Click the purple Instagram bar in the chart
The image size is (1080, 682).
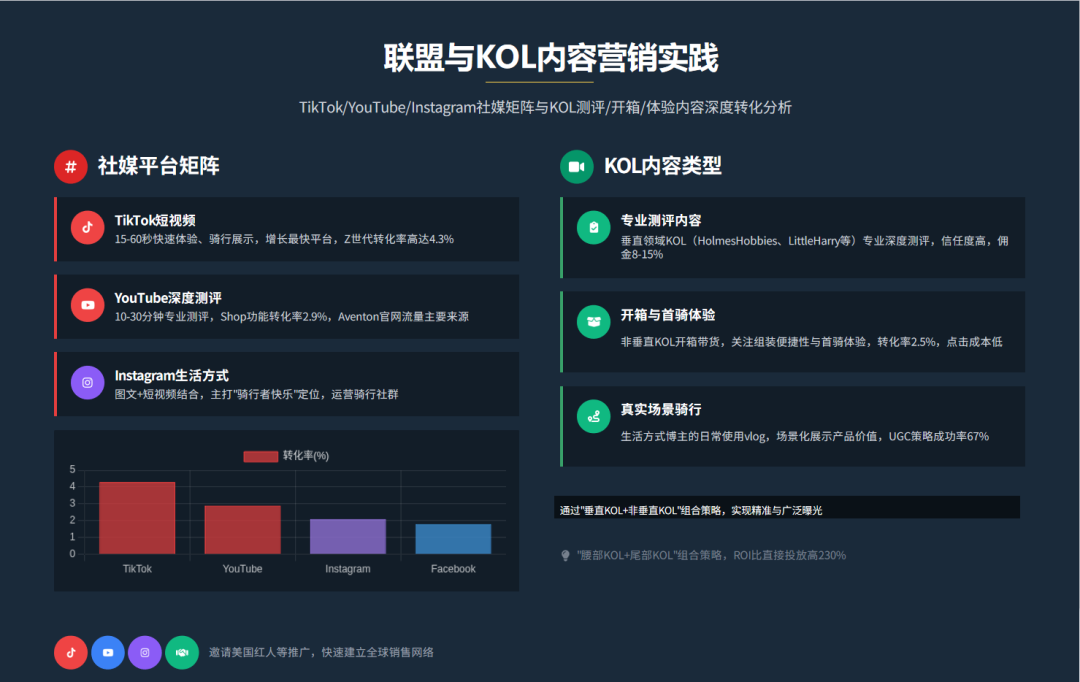(348, 537)
